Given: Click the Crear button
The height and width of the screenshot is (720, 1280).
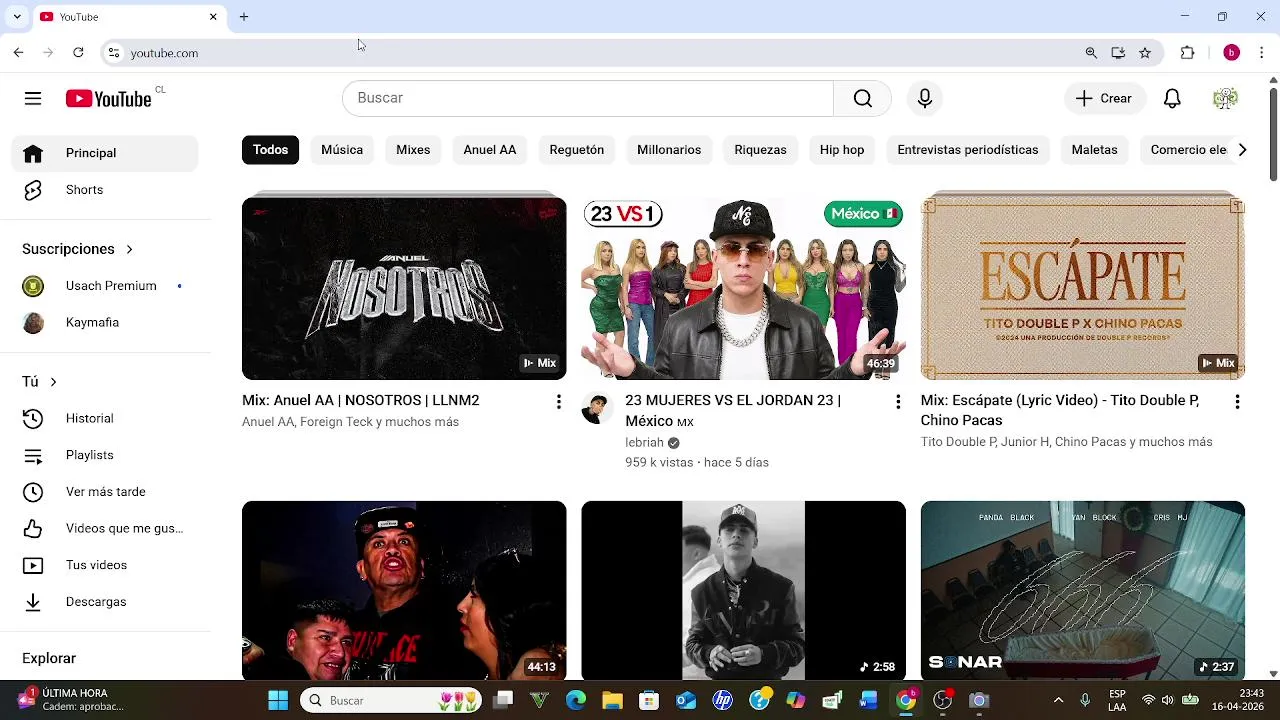Looking at the screenshot, I should [1104, 98].
